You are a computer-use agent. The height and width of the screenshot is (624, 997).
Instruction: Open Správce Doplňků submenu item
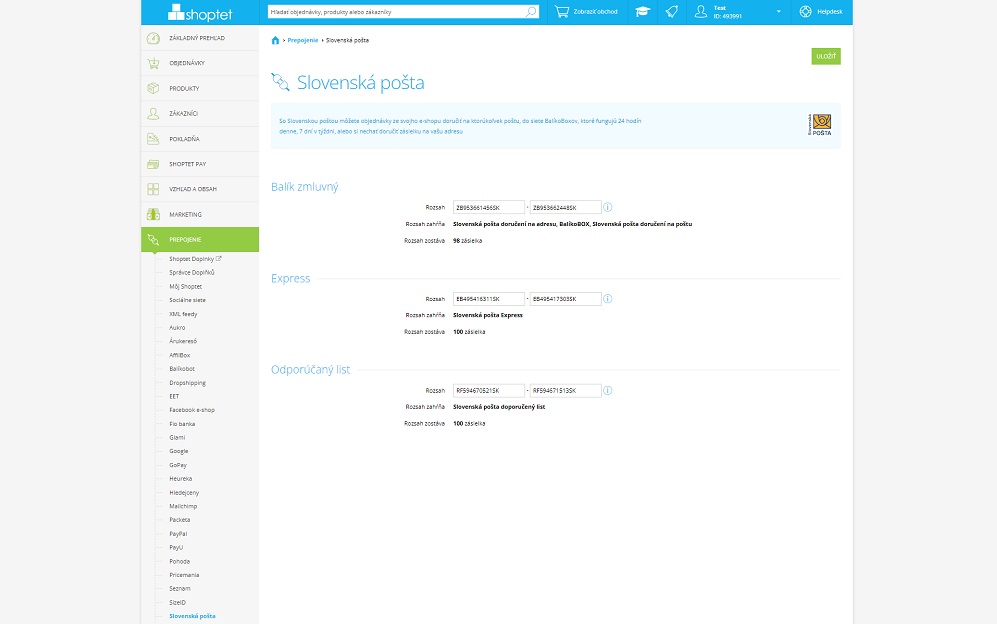point(191,272)
